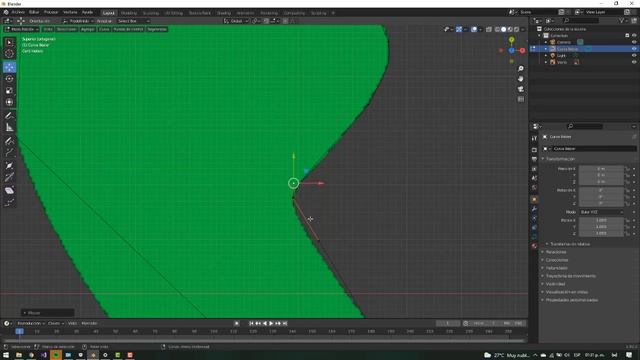This screenshot has width=640, height=360.
Task: Toggle camera view with the camera icon
Action: tap(521, 89)
